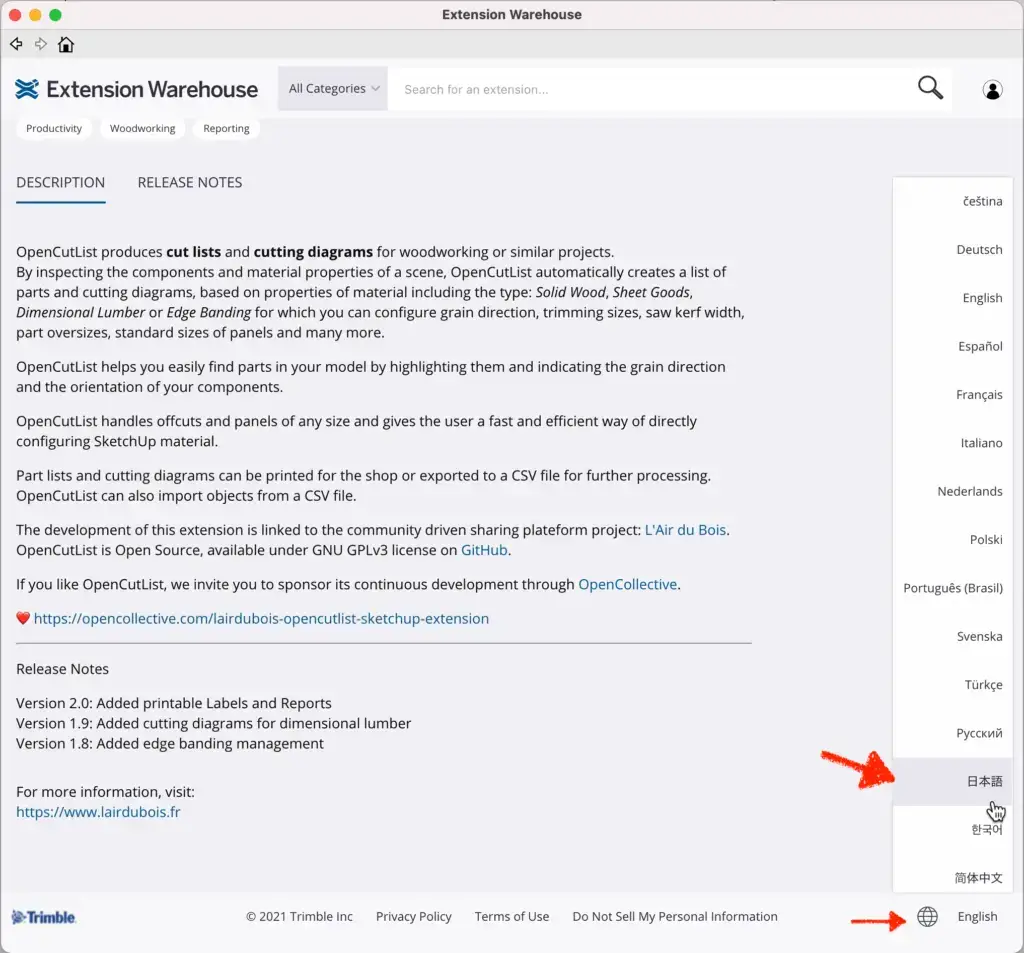Run search with the magnifier icon
The height and width of the screenshot is (953, 1024).
point(930,88)
